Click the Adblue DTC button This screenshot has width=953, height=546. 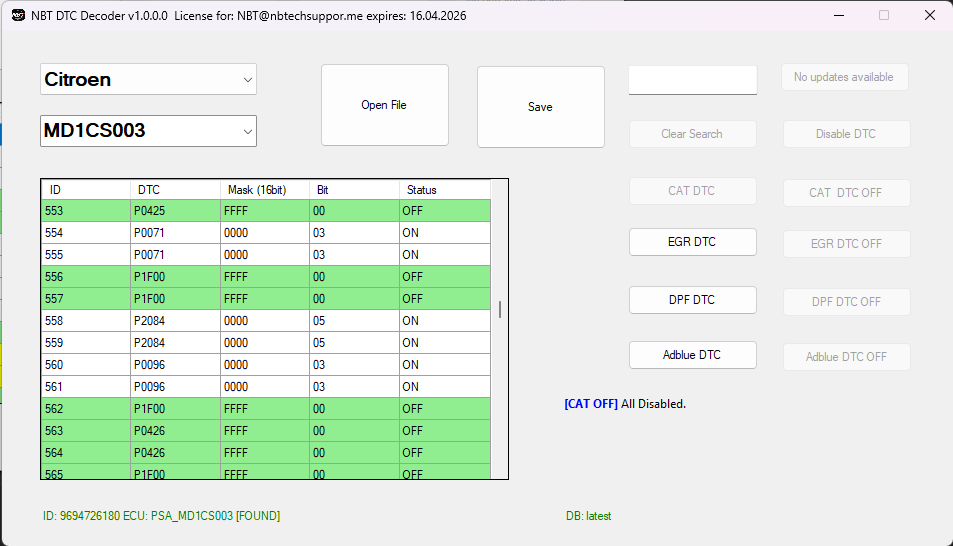pos(692,355)
